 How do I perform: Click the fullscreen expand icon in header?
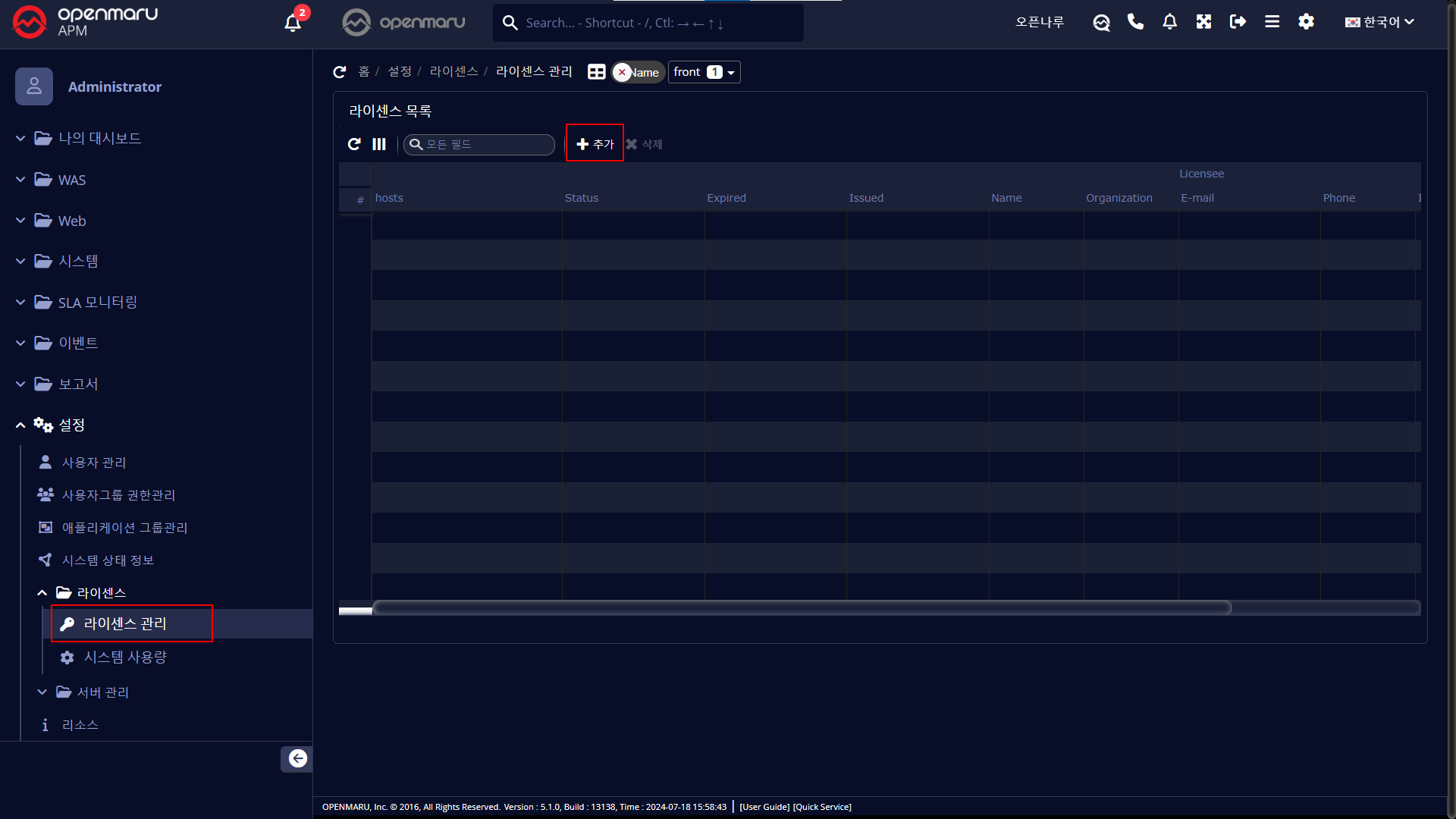1203,22
